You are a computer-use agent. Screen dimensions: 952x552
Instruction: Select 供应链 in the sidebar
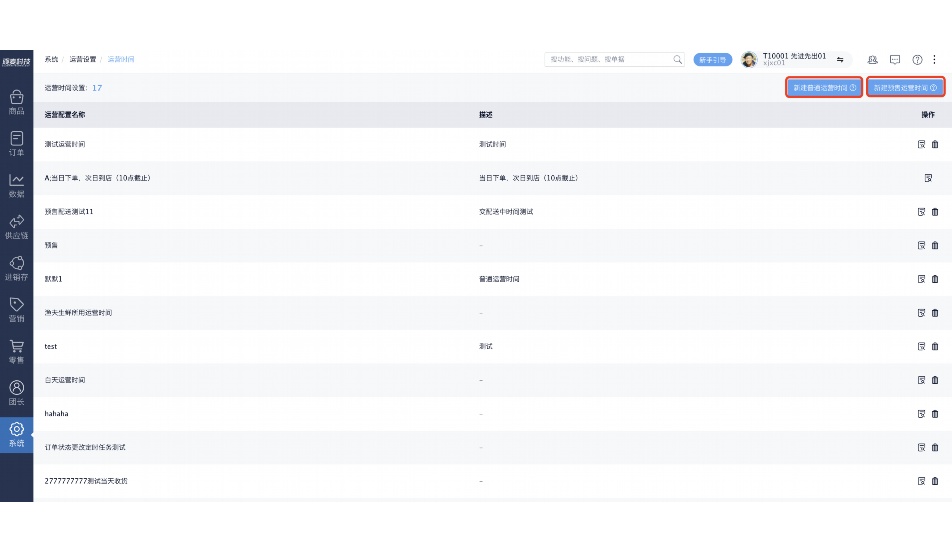coord(16,227)
